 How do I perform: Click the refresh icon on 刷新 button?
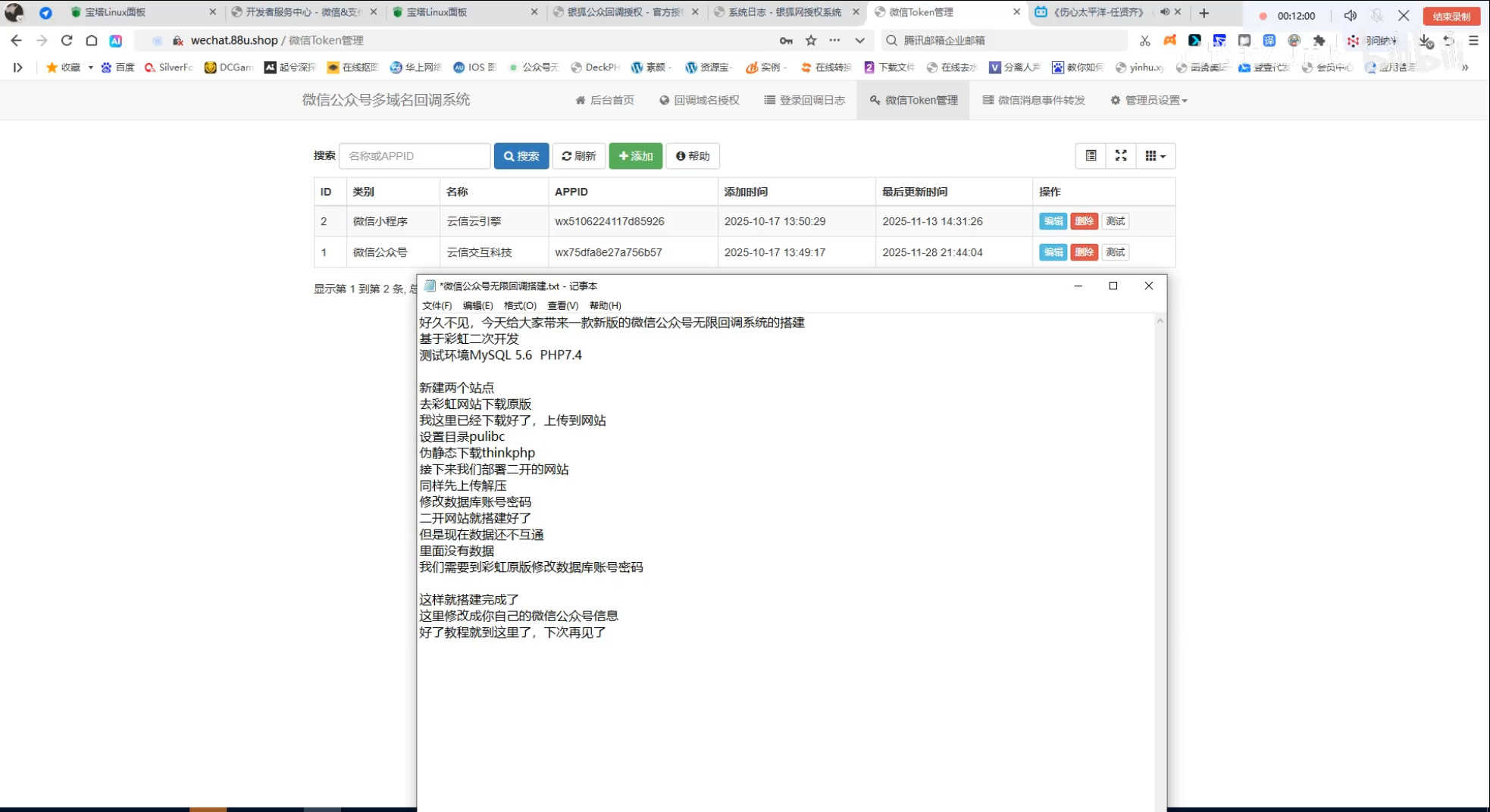coord(567,156)
